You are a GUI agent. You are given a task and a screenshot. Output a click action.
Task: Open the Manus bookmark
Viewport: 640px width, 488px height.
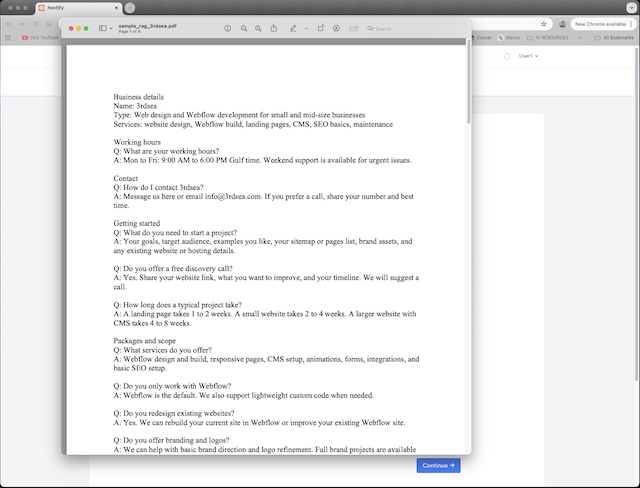click(x=509, y=38)
